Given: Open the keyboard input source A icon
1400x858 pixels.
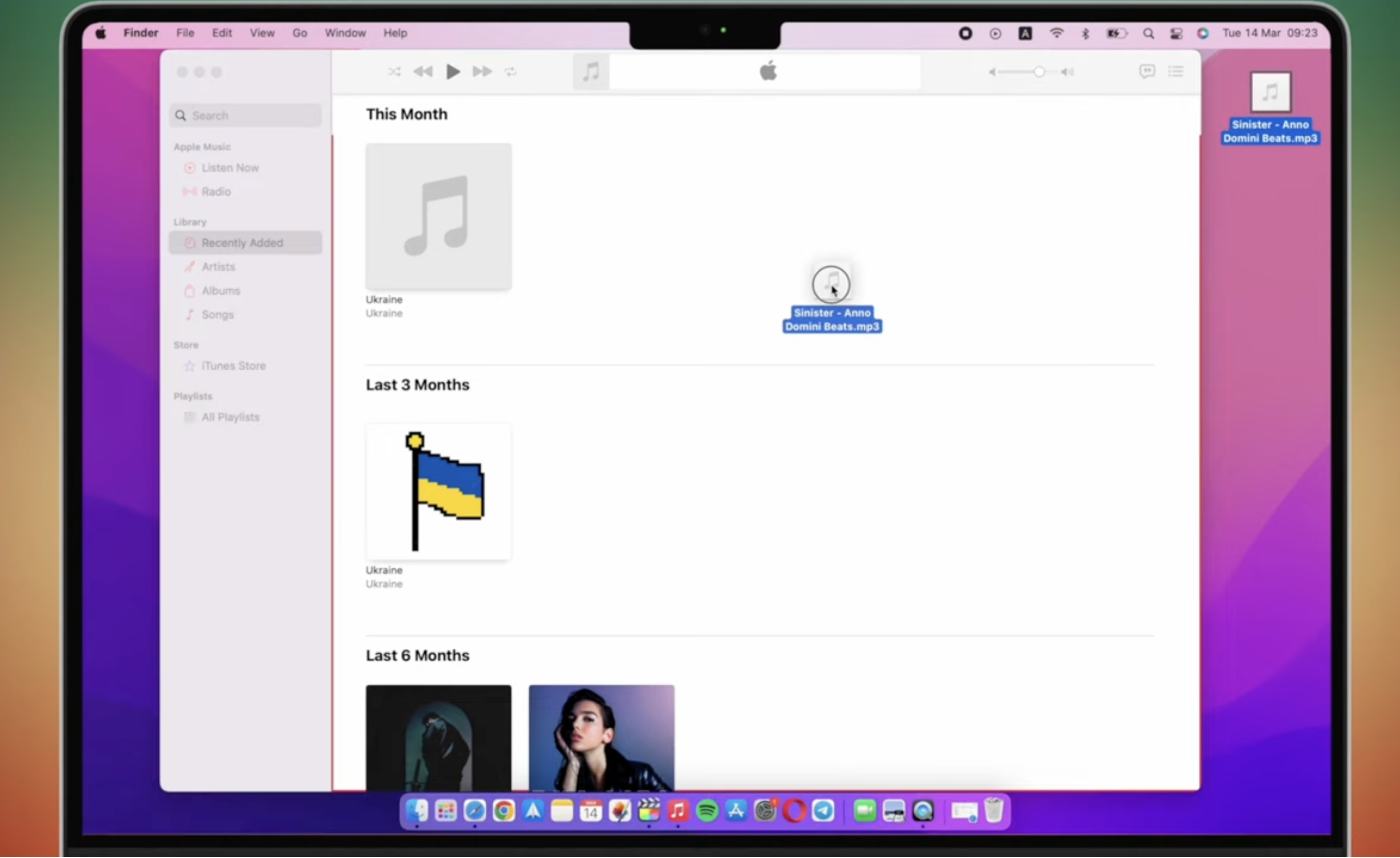Looking at the screenshot, I should pyautogui.click(x=1025, y=33).
